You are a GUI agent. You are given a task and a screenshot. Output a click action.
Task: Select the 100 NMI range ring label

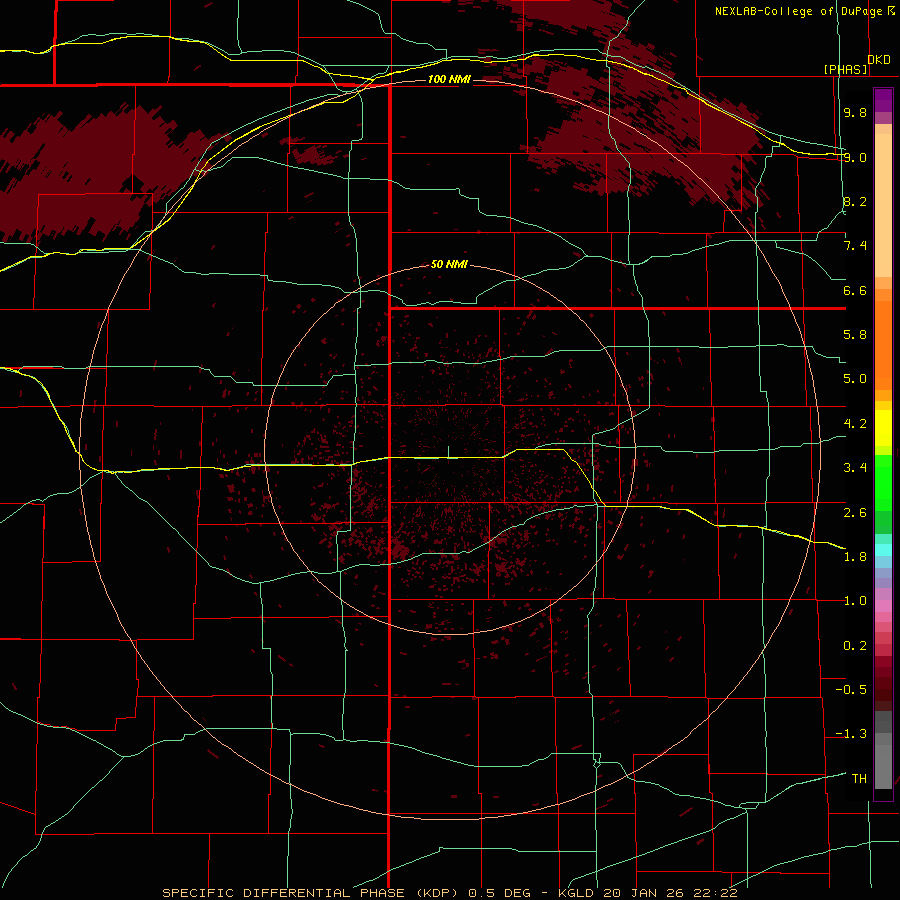[x=449, y=79]
